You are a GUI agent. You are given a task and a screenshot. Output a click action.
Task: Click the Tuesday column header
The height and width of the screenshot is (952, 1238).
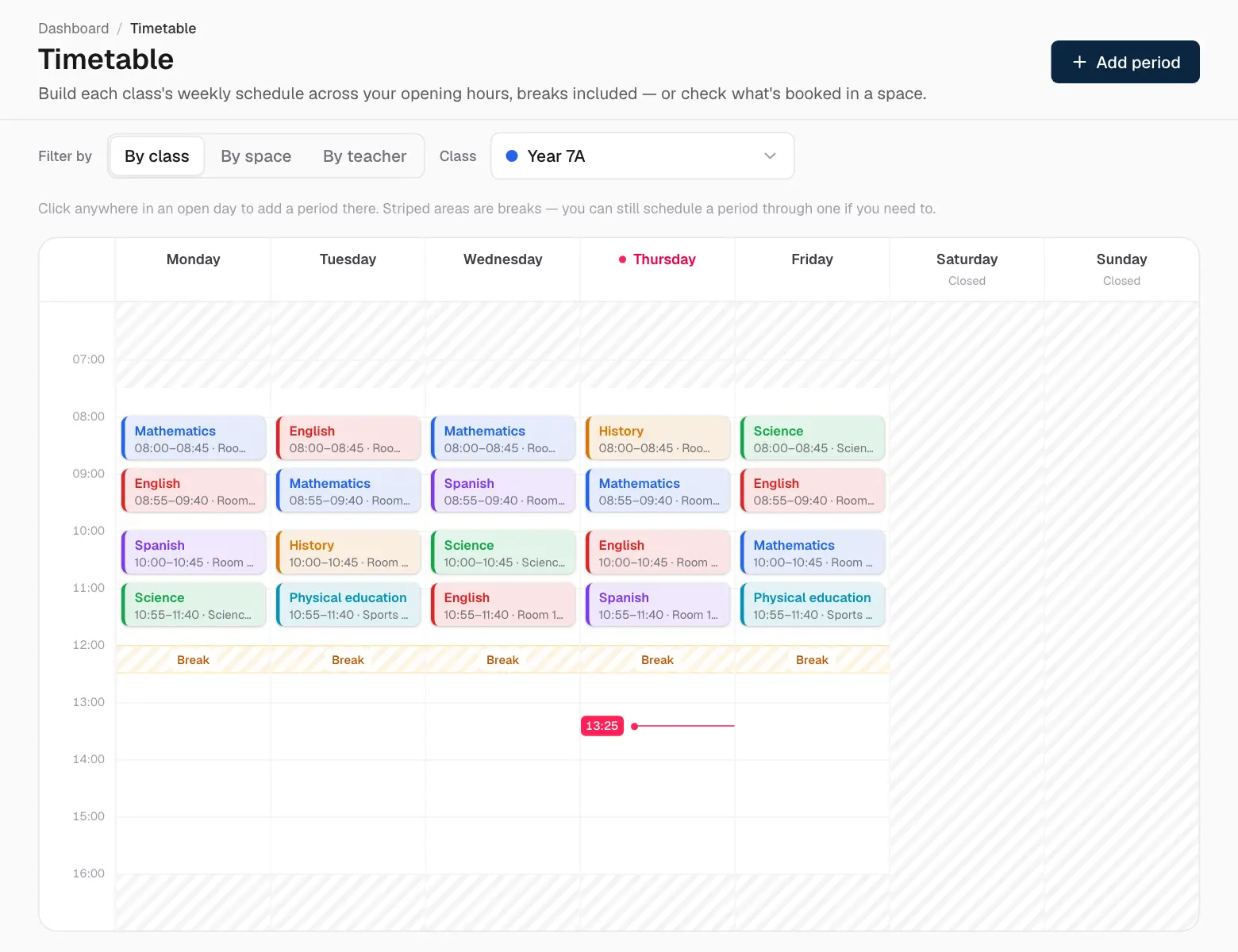point(348,270)
